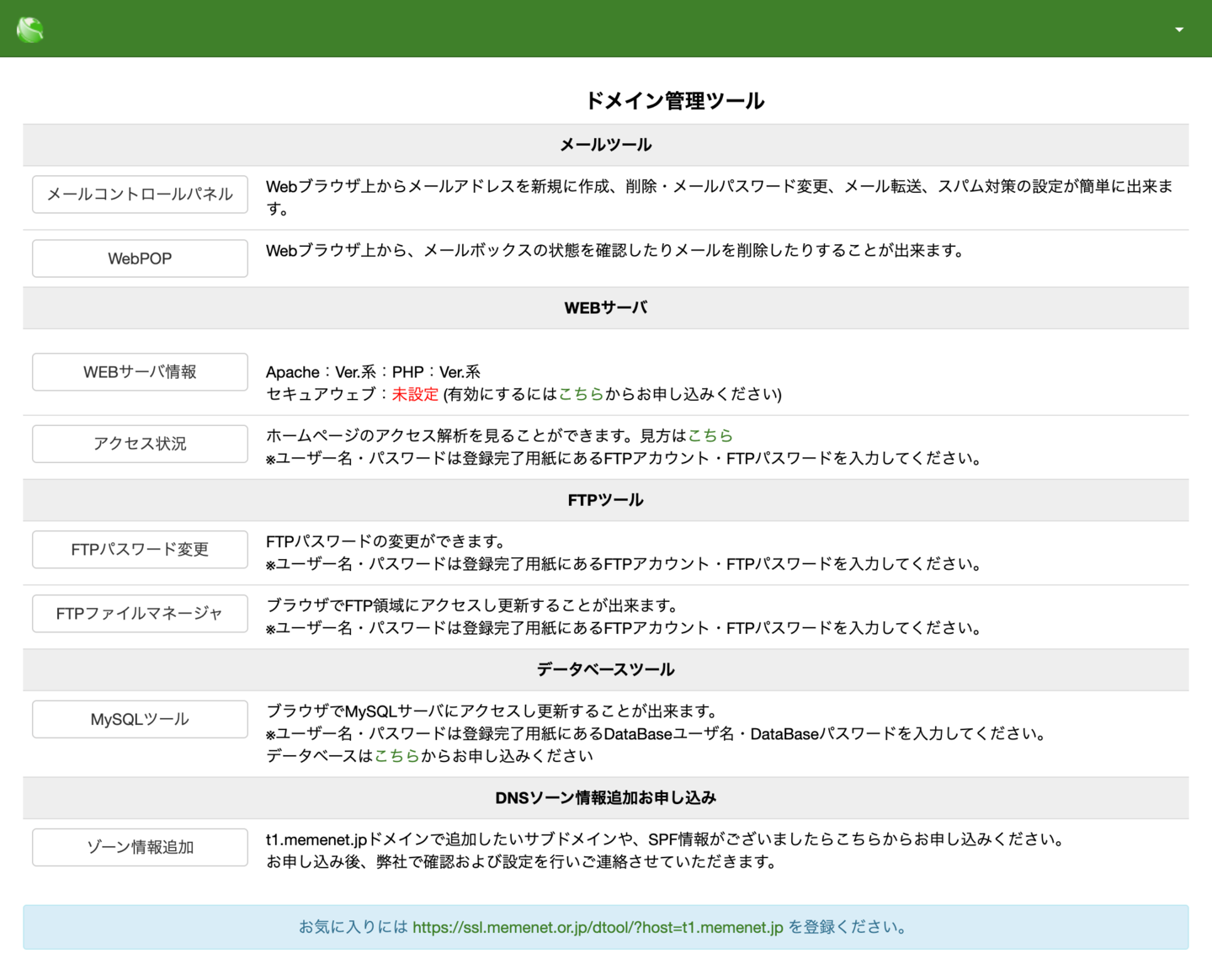The height and width of the screenshot is (980, 1212).
Task: Open こちら explaining how to read access analytics
Action: coord(710,435)
